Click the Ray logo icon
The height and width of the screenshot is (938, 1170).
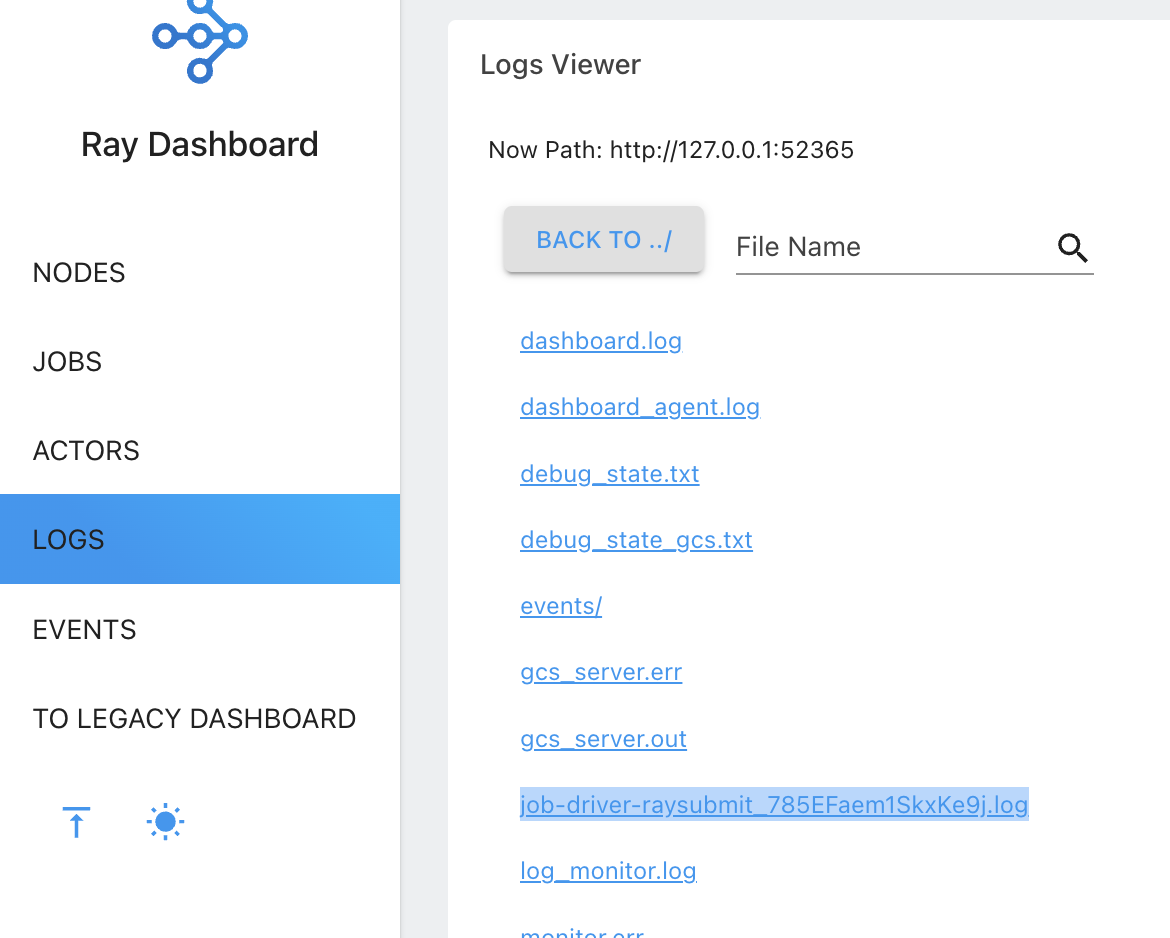pyautogui.click(x=199, y=42)
